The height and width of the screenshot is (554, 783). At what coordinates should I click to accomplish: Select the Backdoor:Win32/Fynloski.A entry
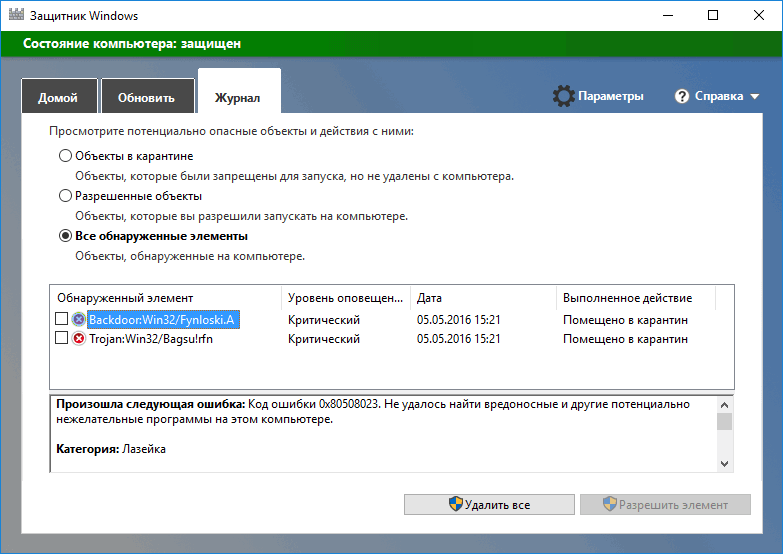pyautogui.click(x=163, y=320)
